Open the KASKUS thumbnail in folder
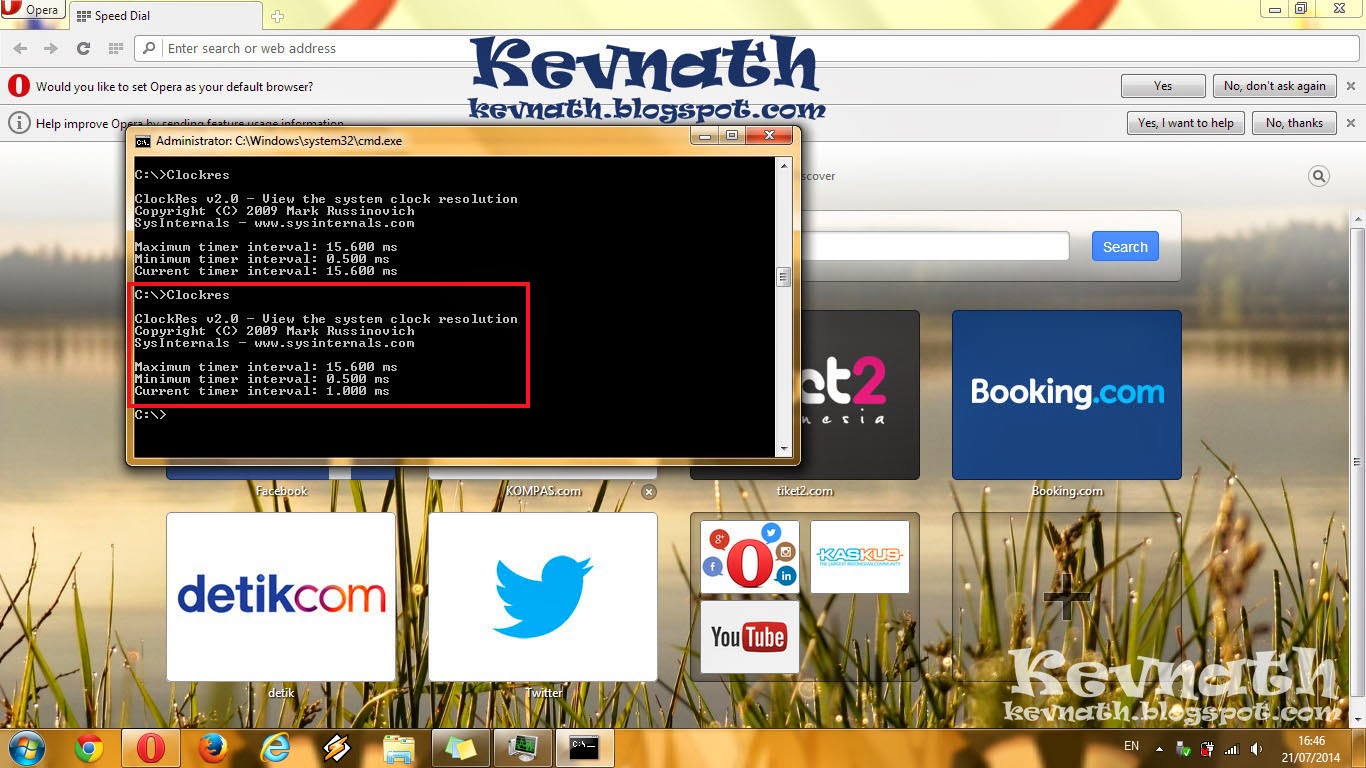This screenshot has width=1366, height=768. click(860, 557)
